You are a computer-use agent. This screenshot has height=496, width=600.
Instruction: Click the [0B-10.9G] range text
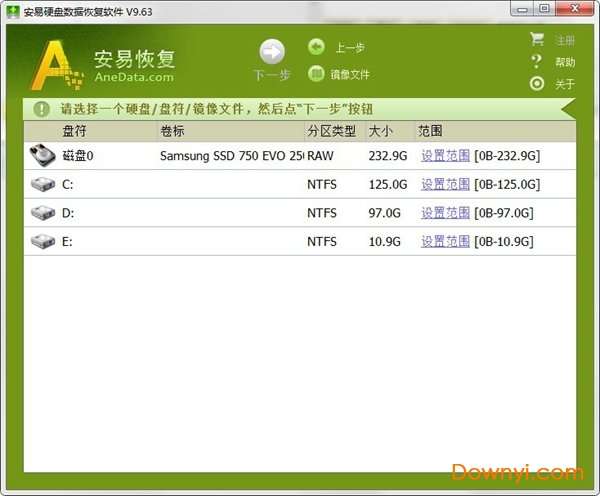point(504,241)
